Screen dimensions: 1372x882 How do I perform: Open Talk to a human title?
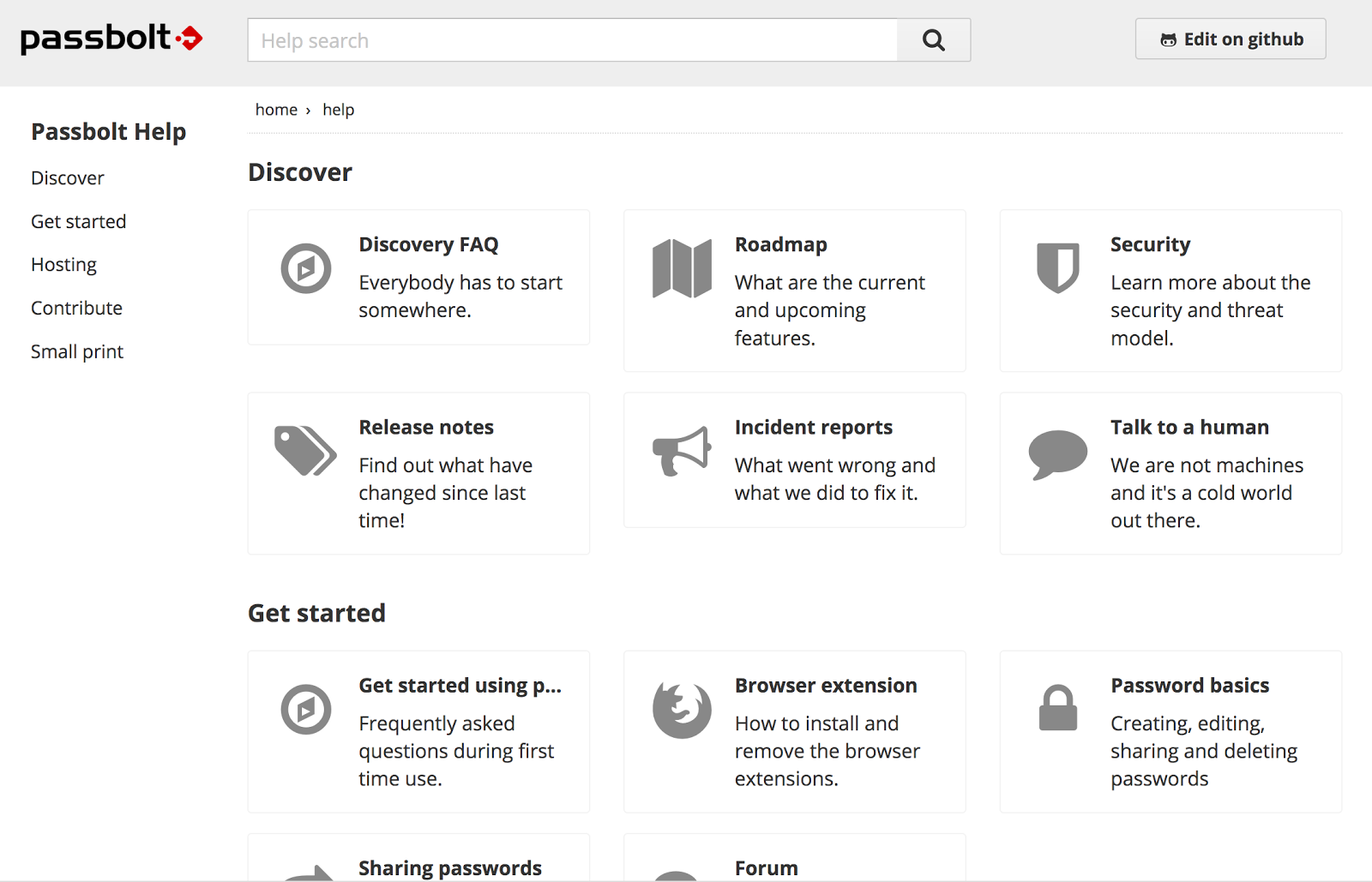1190,428
